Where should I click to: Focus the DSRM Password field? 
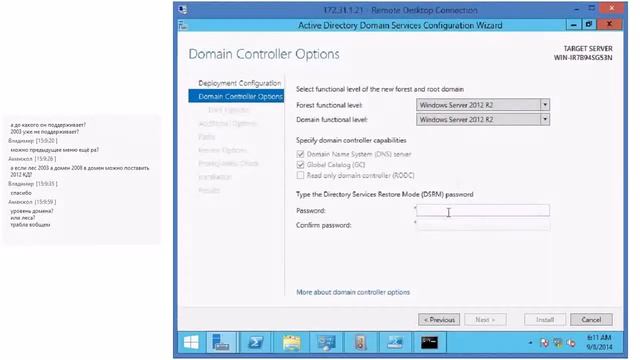click(483, 210)
